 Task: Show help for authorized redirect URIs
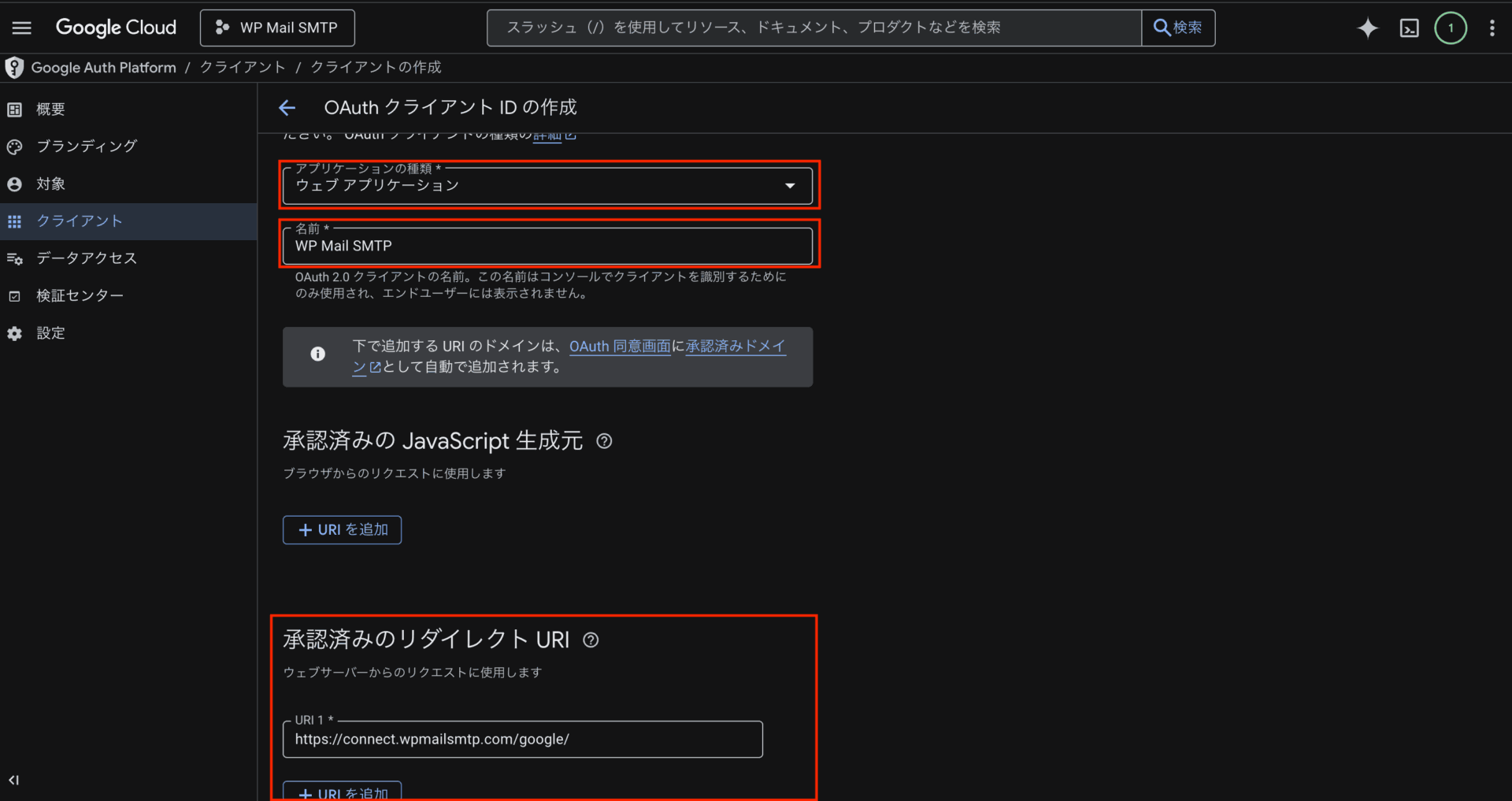tap(591, 640)
